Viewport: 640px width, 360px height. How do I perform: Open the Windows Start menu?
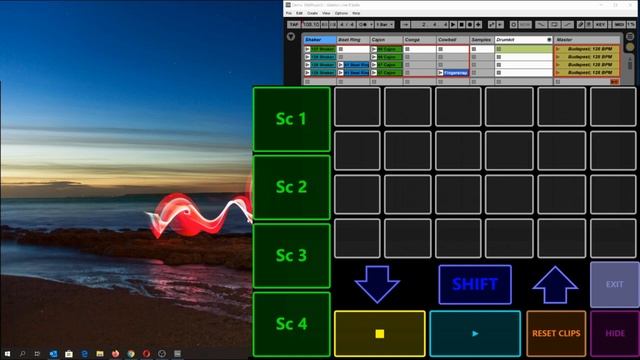[x=7, y=353]
